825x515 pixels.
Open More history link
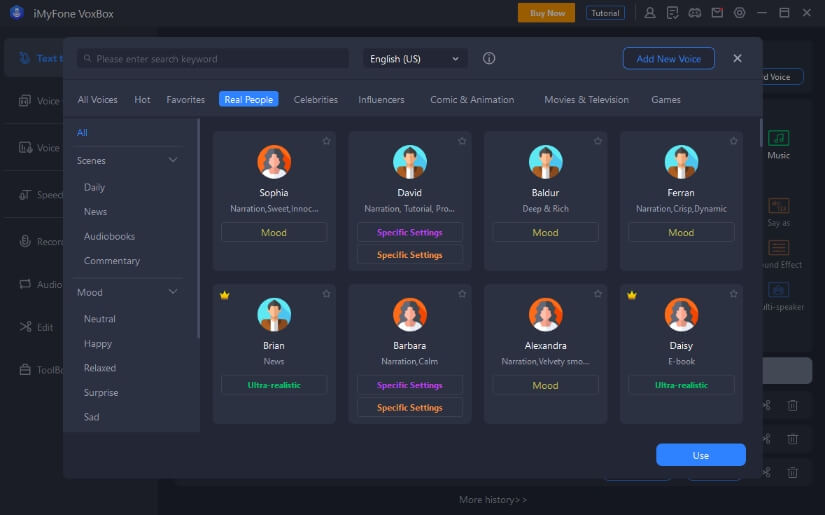coord(492,500)
